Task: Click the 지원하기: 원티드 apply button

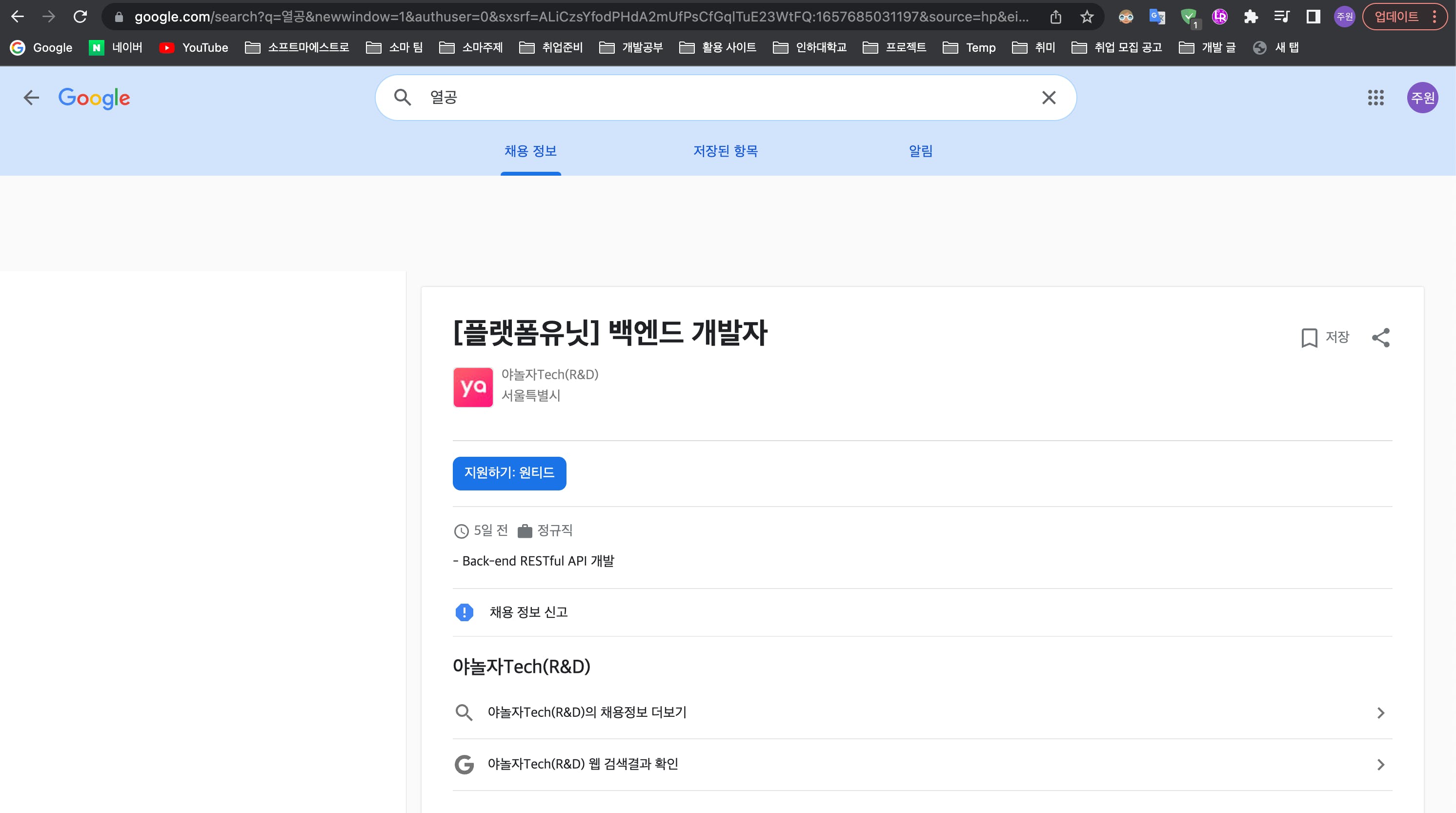Action: tap(509, 473)
